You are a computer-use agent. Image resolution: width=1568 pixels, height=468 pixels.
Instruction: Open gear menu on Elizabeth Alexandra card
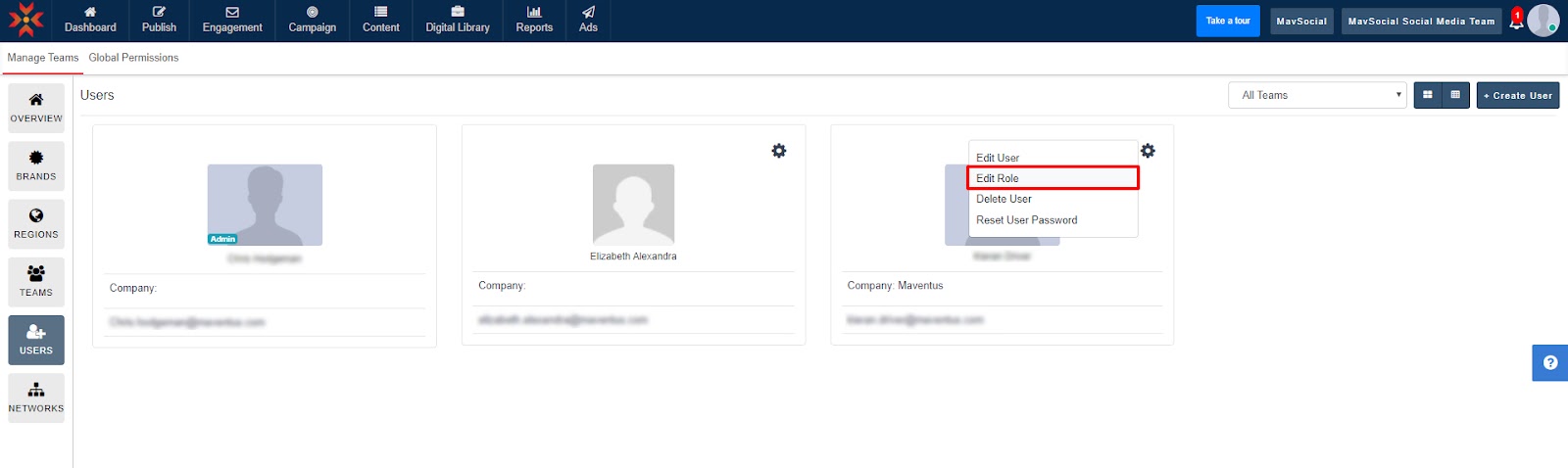pos(778,151)
